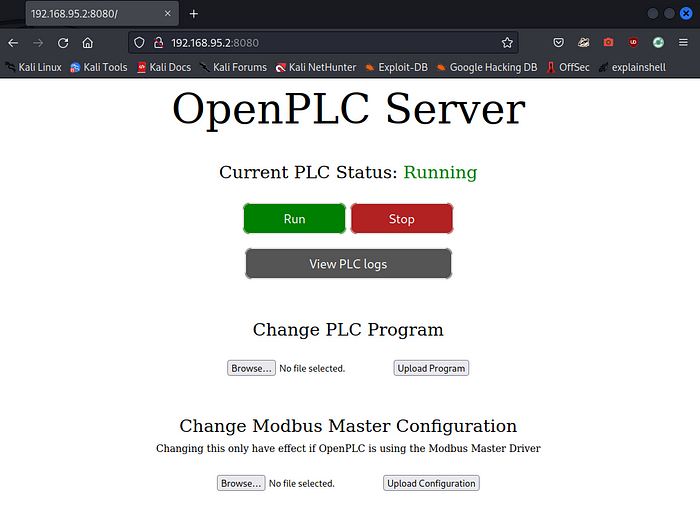The width and height of the screenshot is (700, 518).
Task: Close the browser window with blue X
Action: pyautogui.click(x=686, y=13)
